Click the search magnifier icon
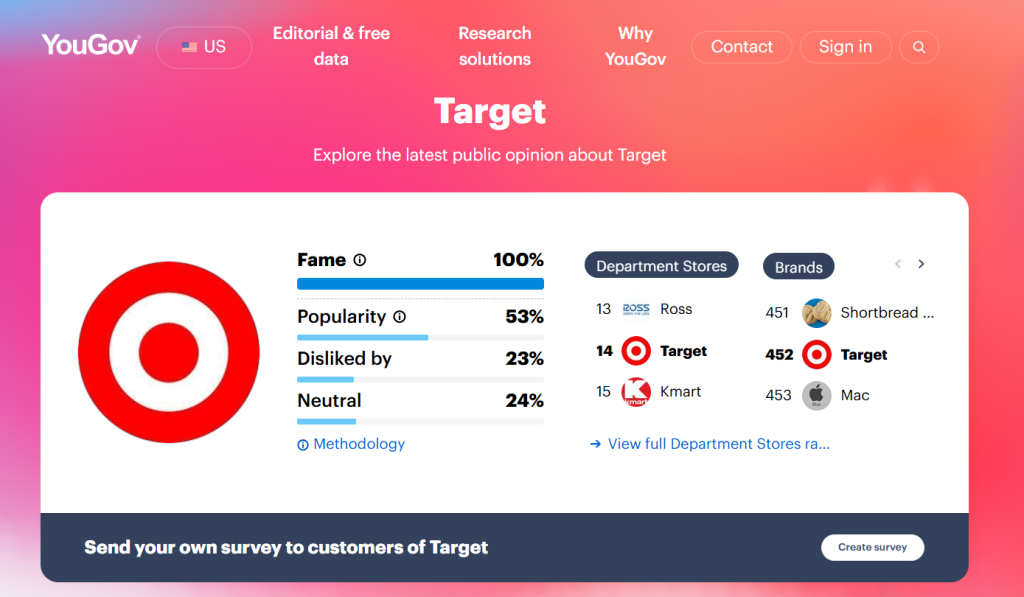The height and width of the screenshot is (597, 1024). tap(919, 47)
